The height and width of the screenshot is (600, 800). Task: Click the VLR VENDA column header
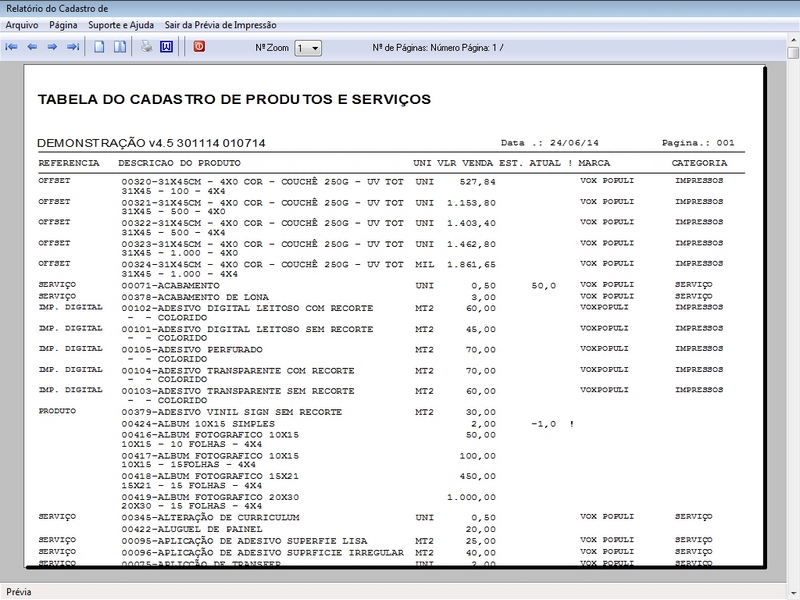[x=465, y=163]
